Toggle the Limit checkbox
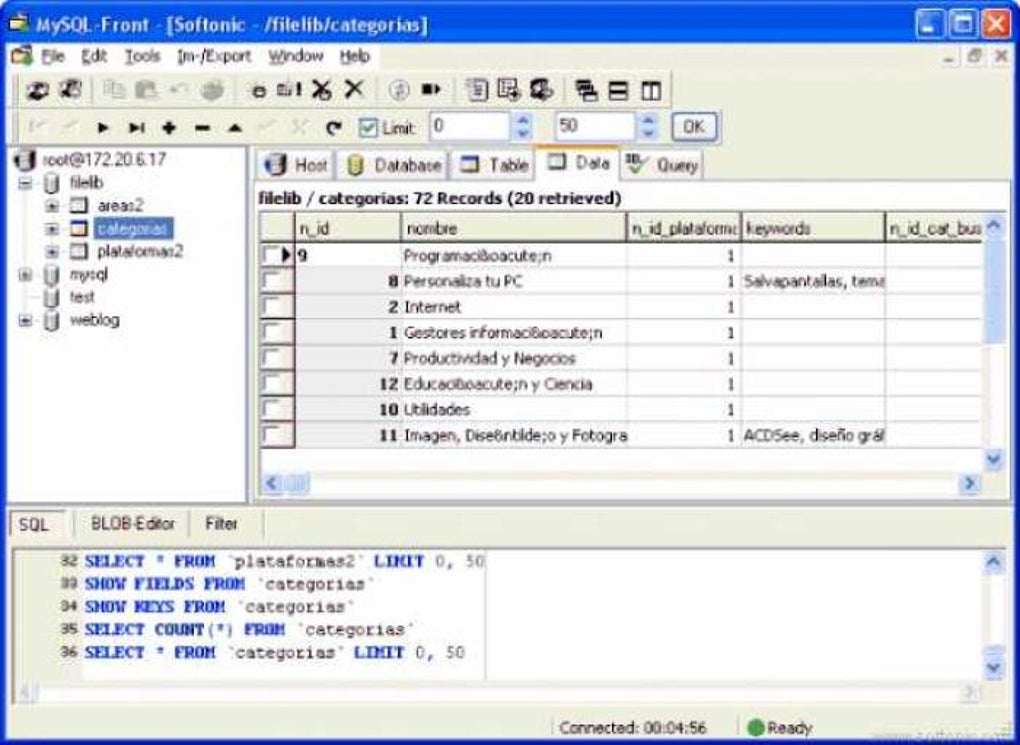The height and width of the screenshot is (745, 1020). coord(368,128)
